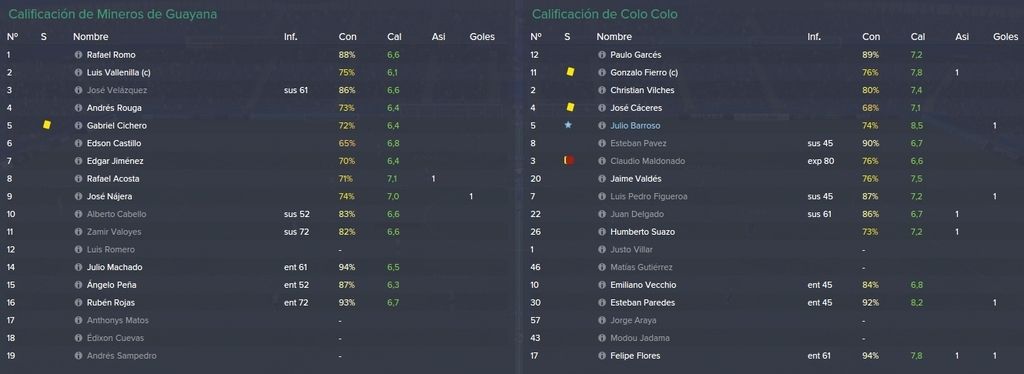Click José Cáceres' yellow card icon
The height and width of the screenshot is (374, 1024).
570,107
